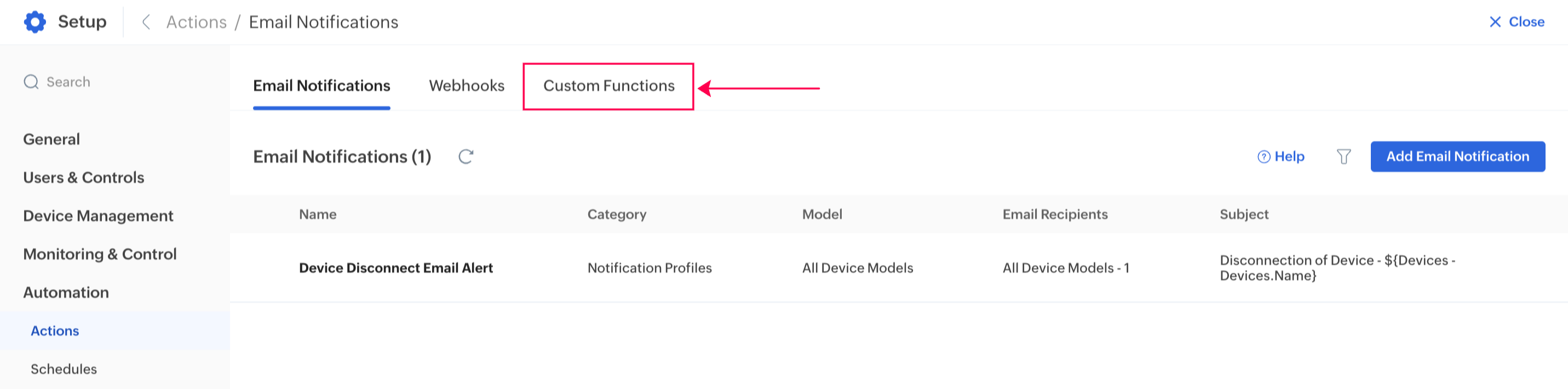The height and width of the screenshot is (389, 1568).
Task: Click the search magnifier icon in sidebar
Action: (x=31, y=82)
